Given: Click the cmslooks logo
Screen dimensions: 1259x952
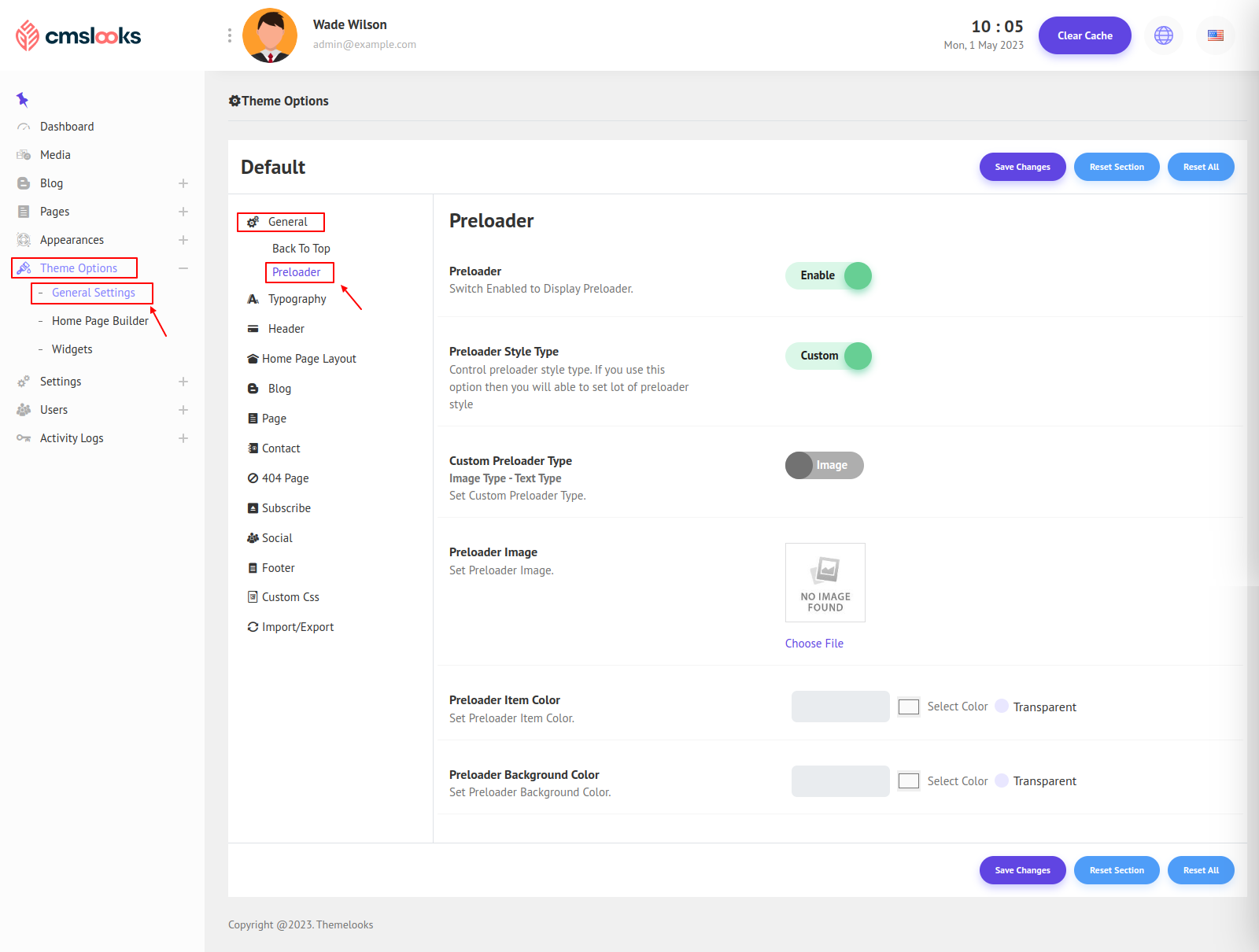Looking at the screenshot, I should (78, 35).
